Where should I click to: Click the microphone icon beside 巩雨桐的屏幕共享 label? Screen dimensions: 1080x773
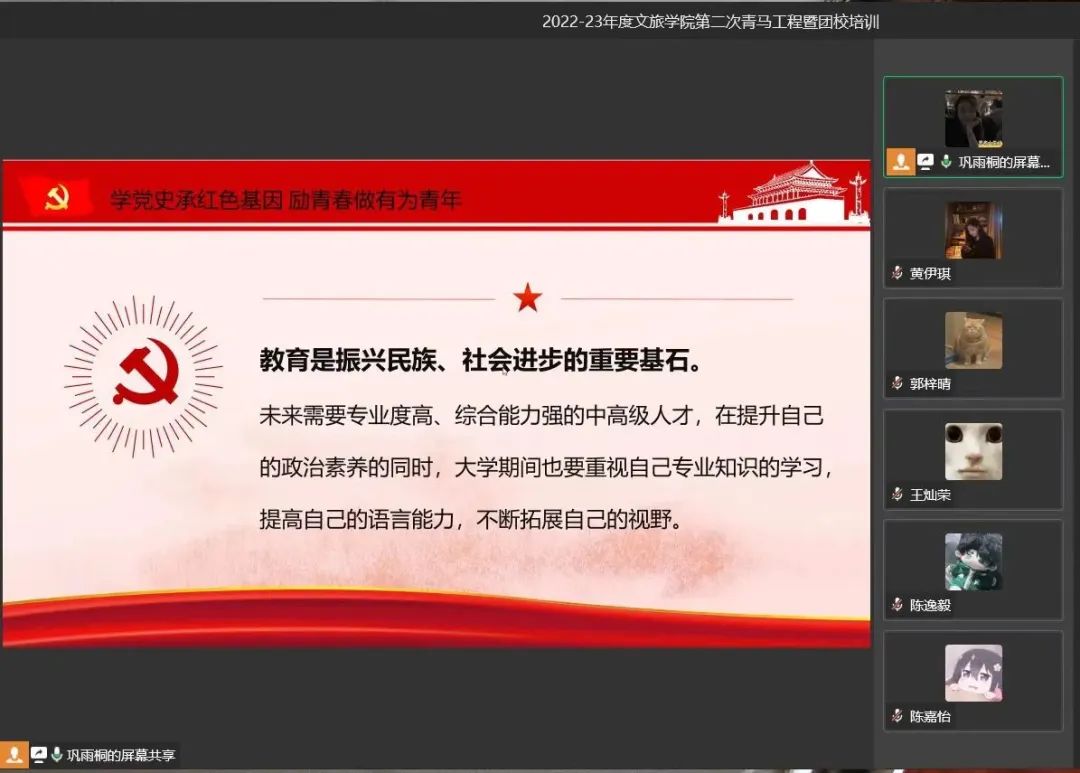[56, 754]
